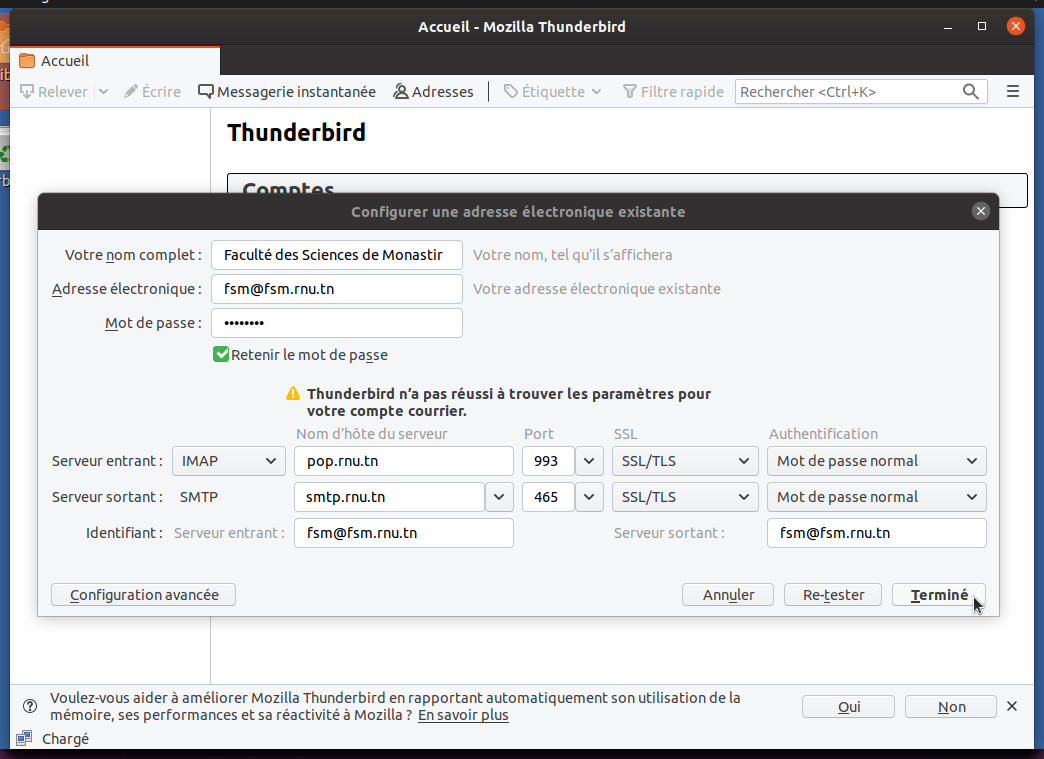Click the search magnifier icon
The width and height of the screenshot is (1044, 759).
[971, 92]
